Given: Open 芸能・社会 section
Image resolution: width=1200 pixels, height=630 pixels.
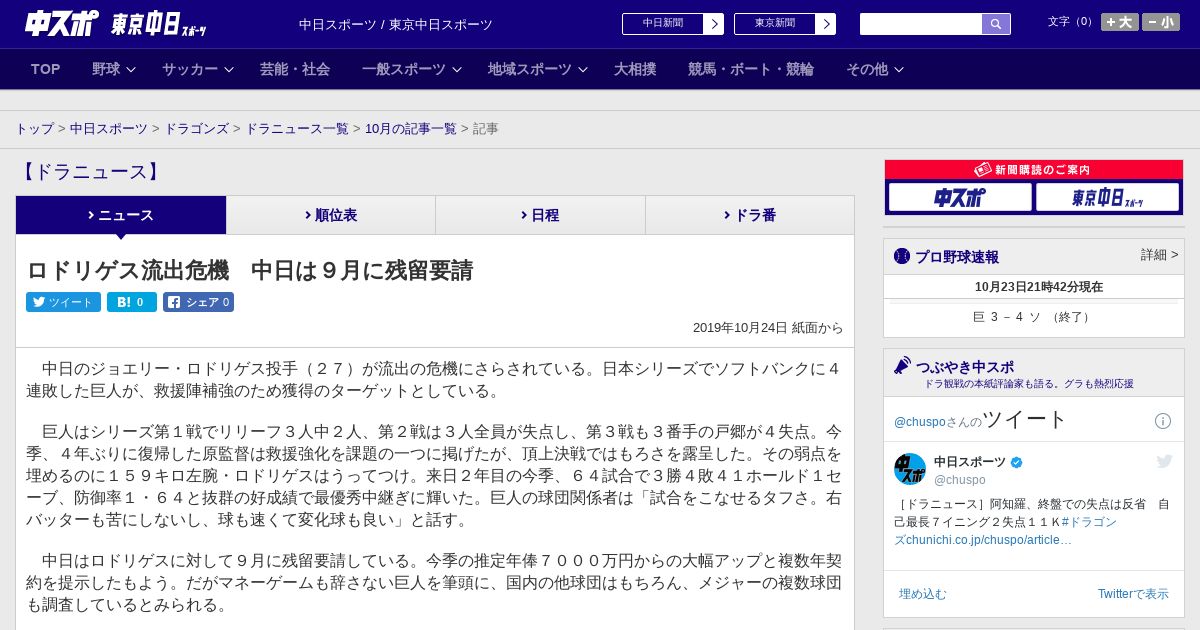Looking at the screenshot, I should click(x=295, y=69).
